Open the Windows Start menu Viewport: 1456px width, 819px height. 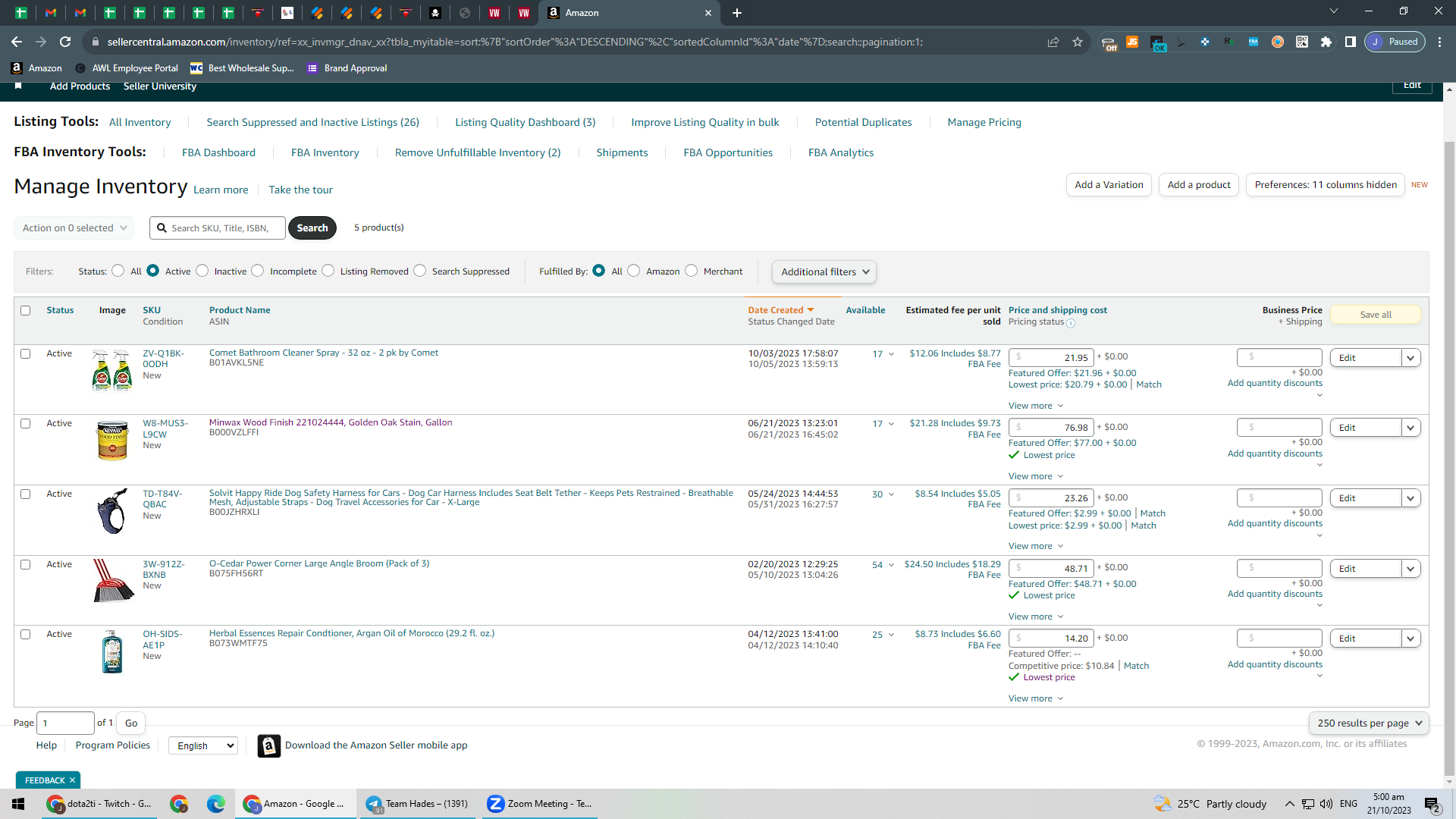(18, 804)
